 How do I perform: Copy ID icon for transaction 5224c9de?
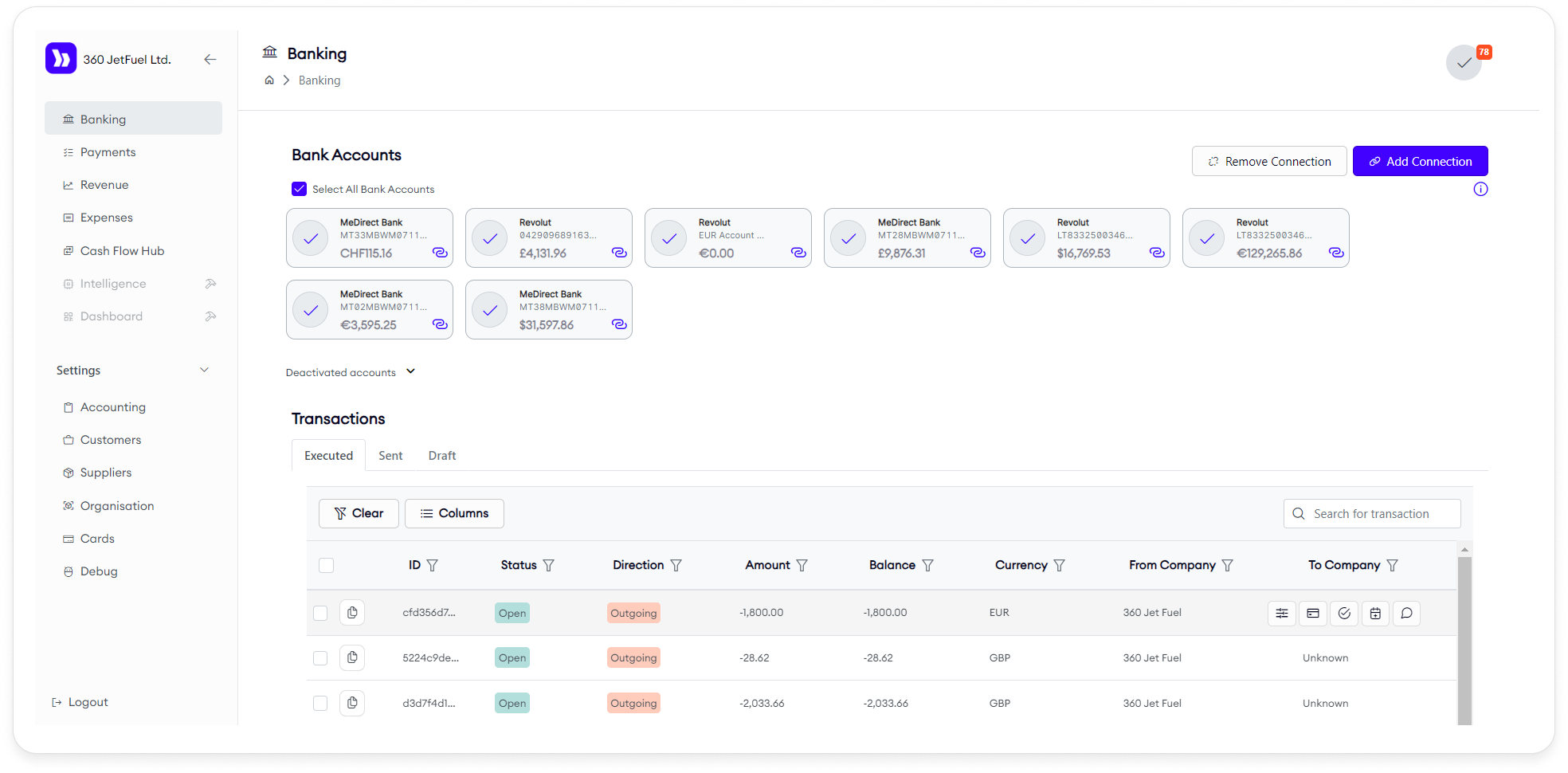click(352, 657)
